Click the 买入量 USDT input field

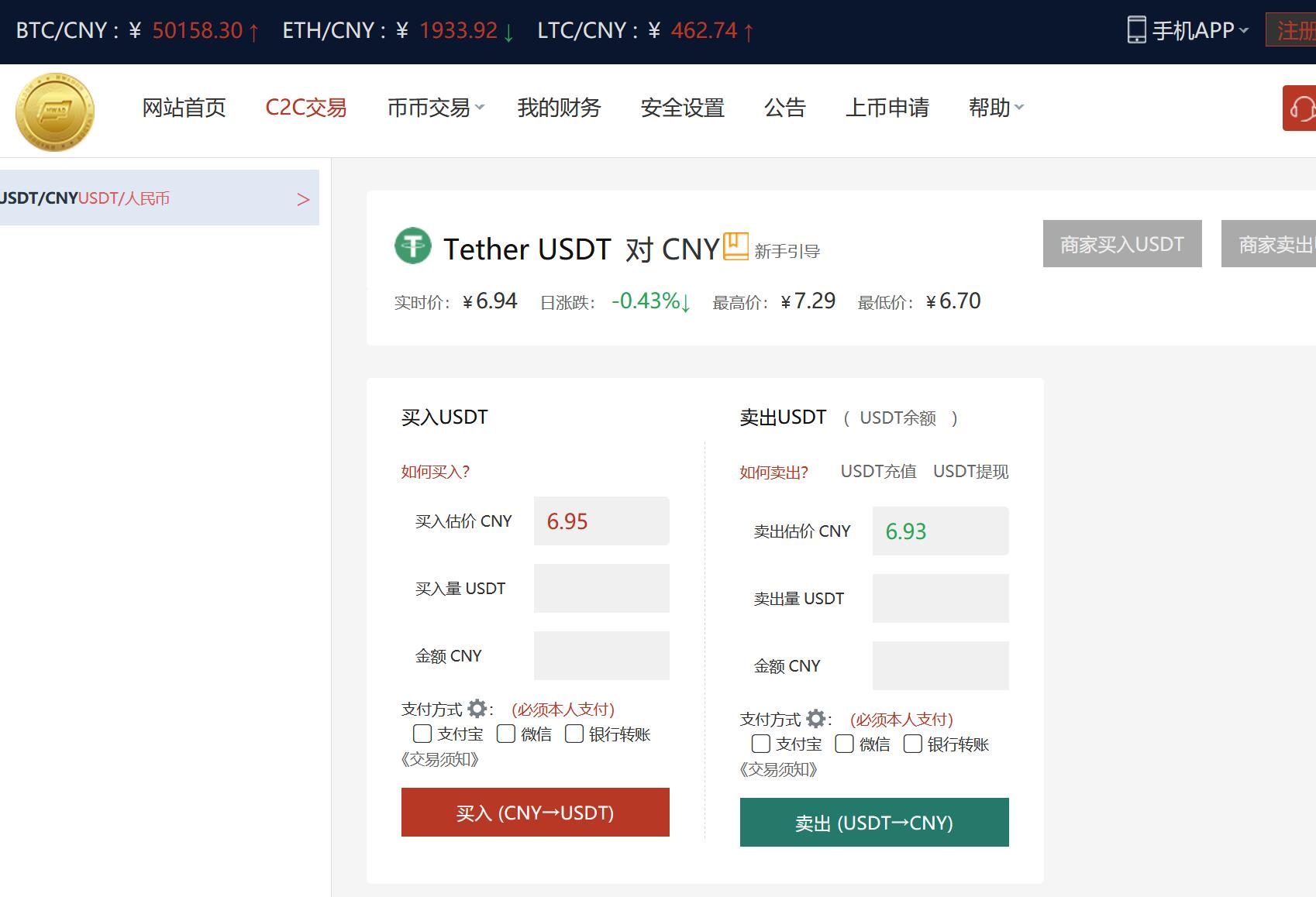tap(601, 588)
